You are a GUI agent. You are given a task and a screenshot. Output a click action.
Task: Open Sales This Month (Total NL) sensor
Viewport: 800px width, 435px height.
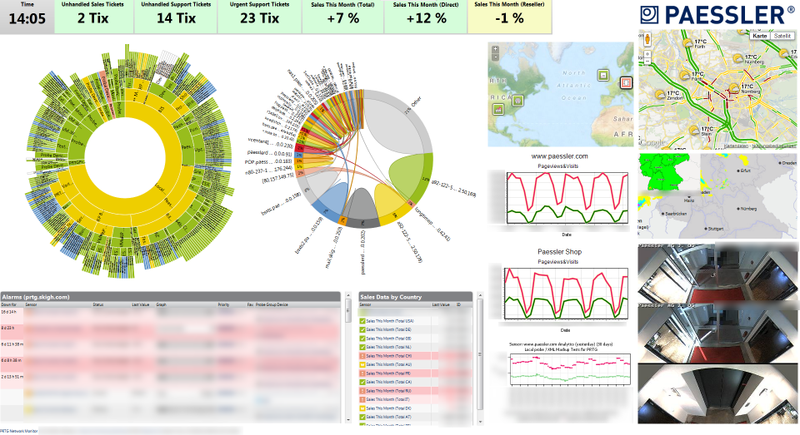coord(388,347)
